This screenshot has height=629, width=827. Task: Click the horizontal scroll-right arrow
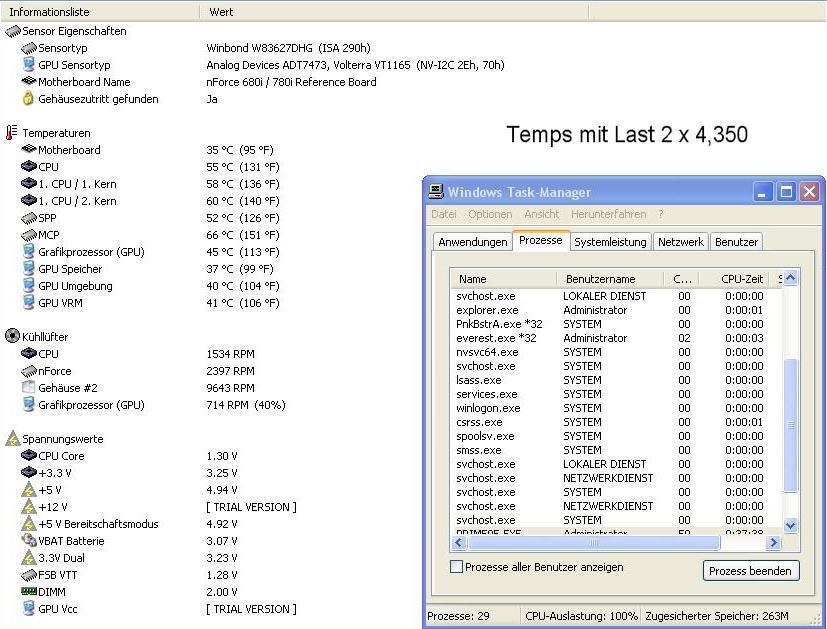tap(774, 543)
